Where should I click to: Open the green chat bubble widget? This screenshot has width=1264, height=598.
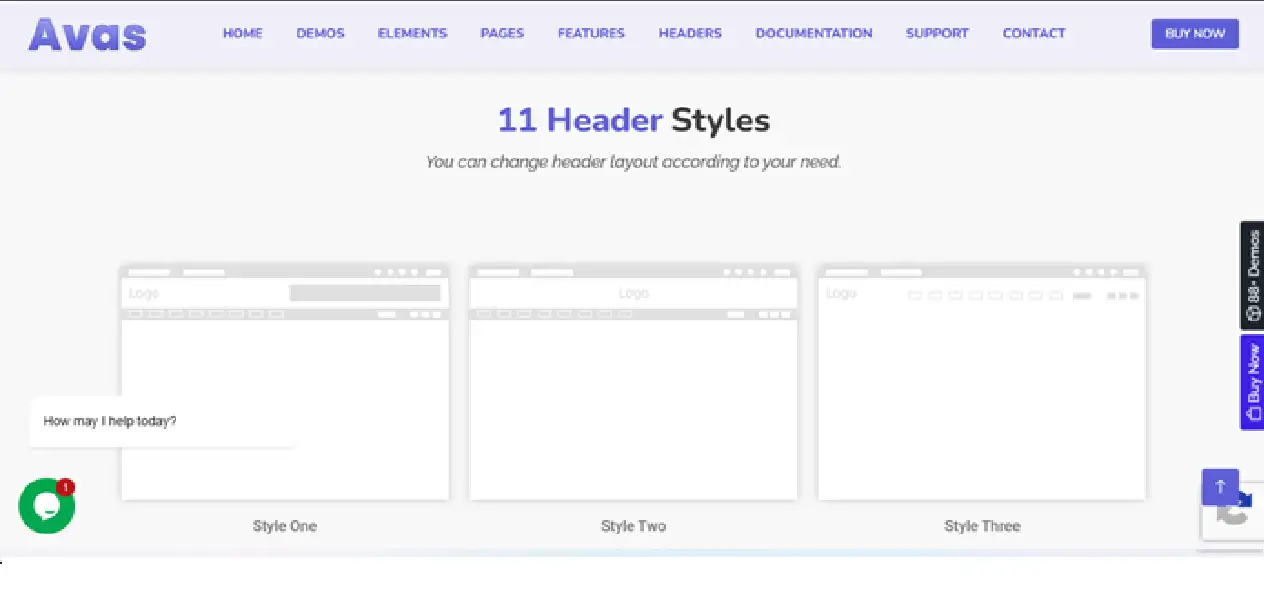(47, 506)
